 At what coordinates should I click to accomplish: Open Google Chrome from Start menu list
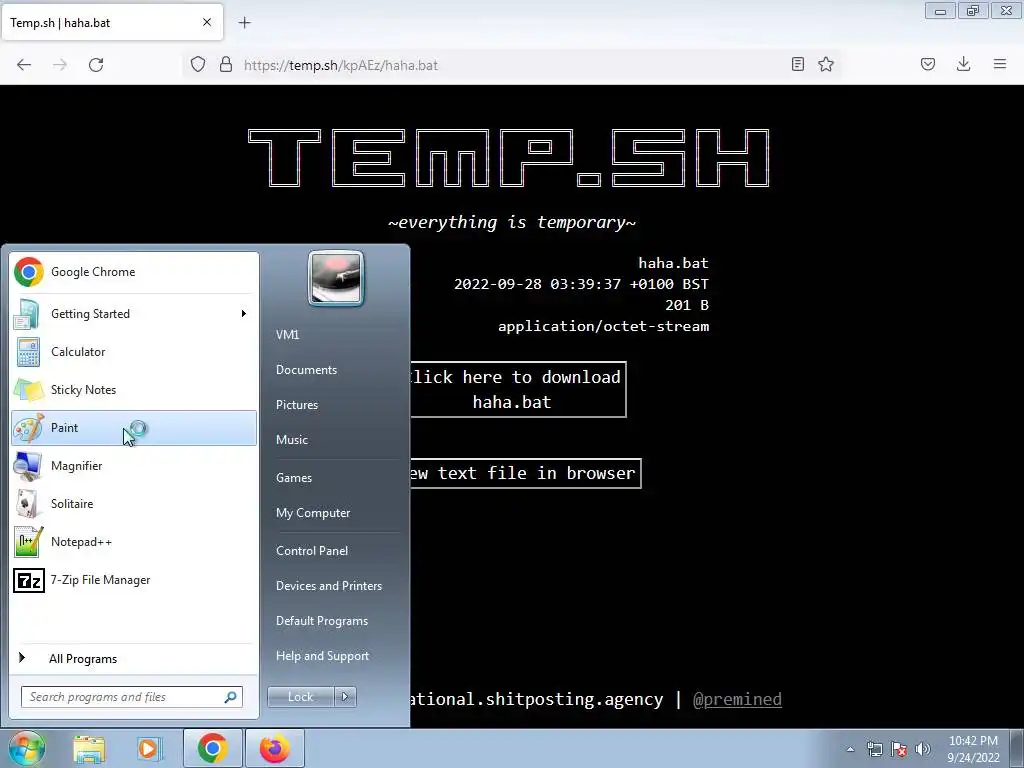tap(134, 272)
